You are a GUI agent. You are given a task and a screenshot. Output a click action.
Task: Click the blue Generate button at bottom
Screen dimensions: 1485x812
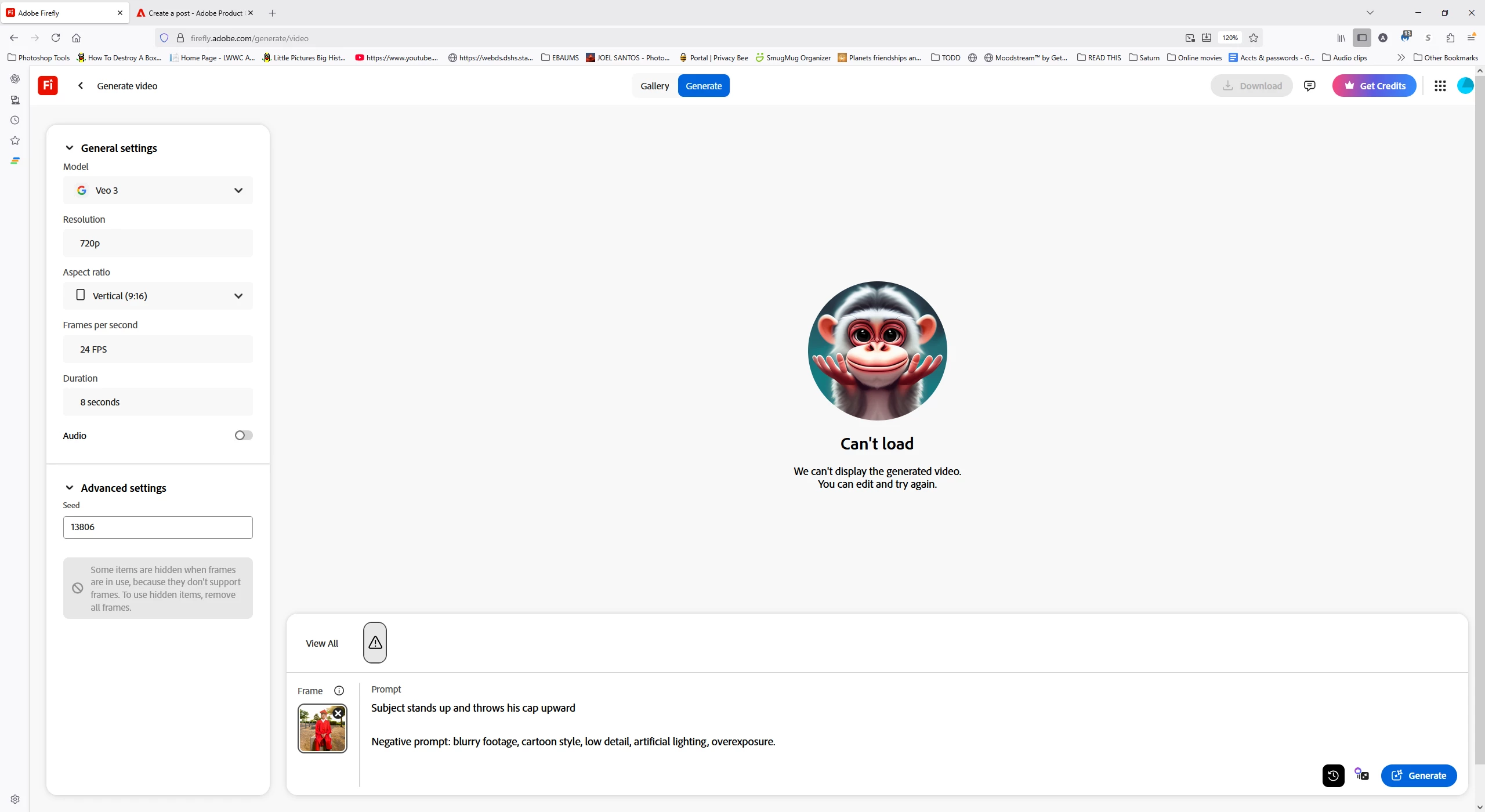(x=1418, y=775)
